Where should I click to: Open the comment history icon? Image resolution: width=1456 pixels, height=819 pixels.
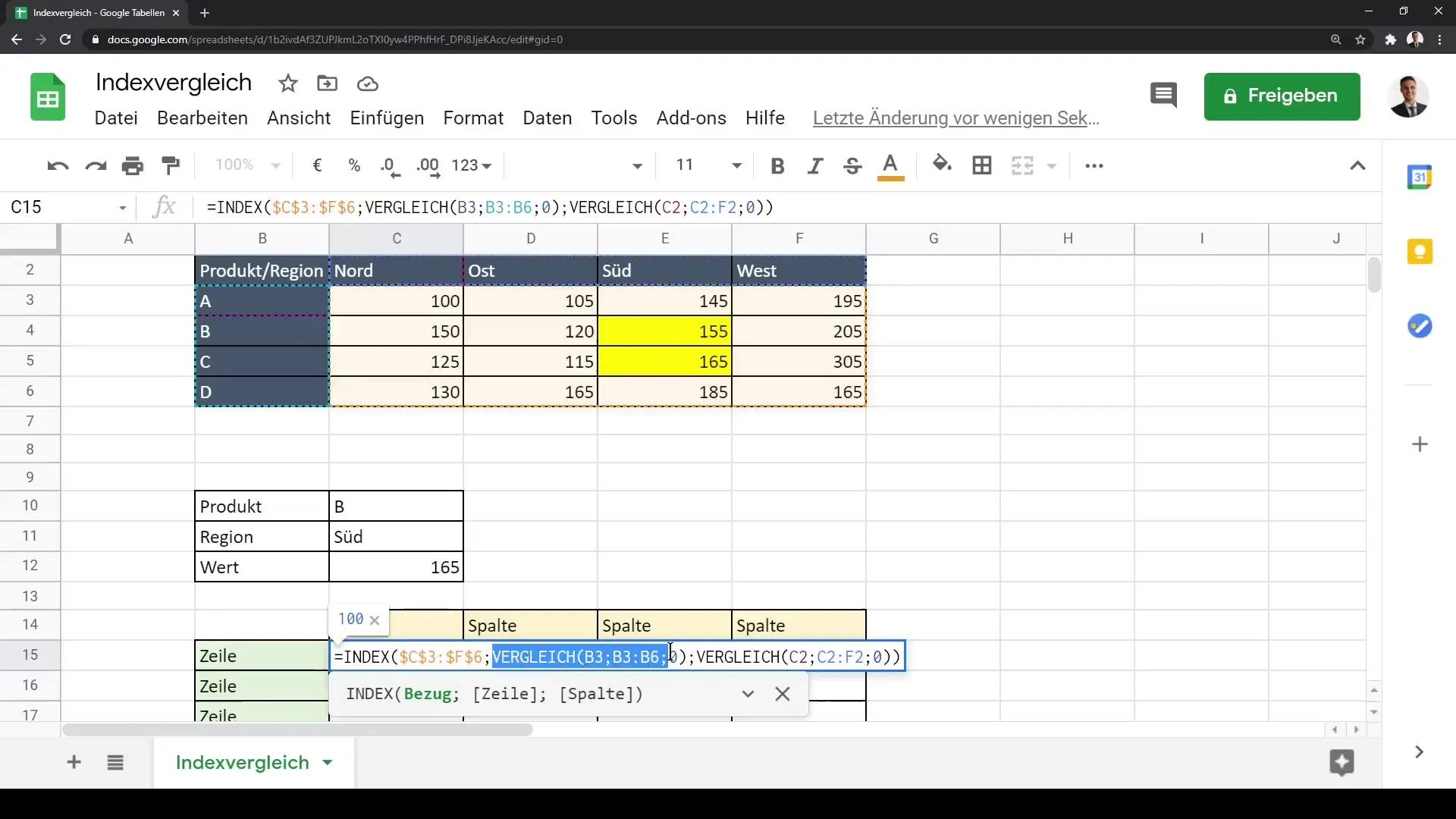(1163, 96)
